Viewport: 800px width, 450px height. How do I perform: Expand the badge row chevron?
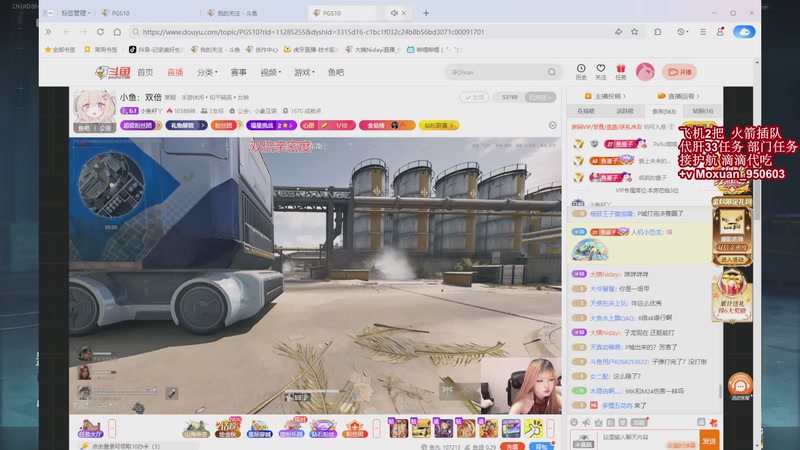553,126
